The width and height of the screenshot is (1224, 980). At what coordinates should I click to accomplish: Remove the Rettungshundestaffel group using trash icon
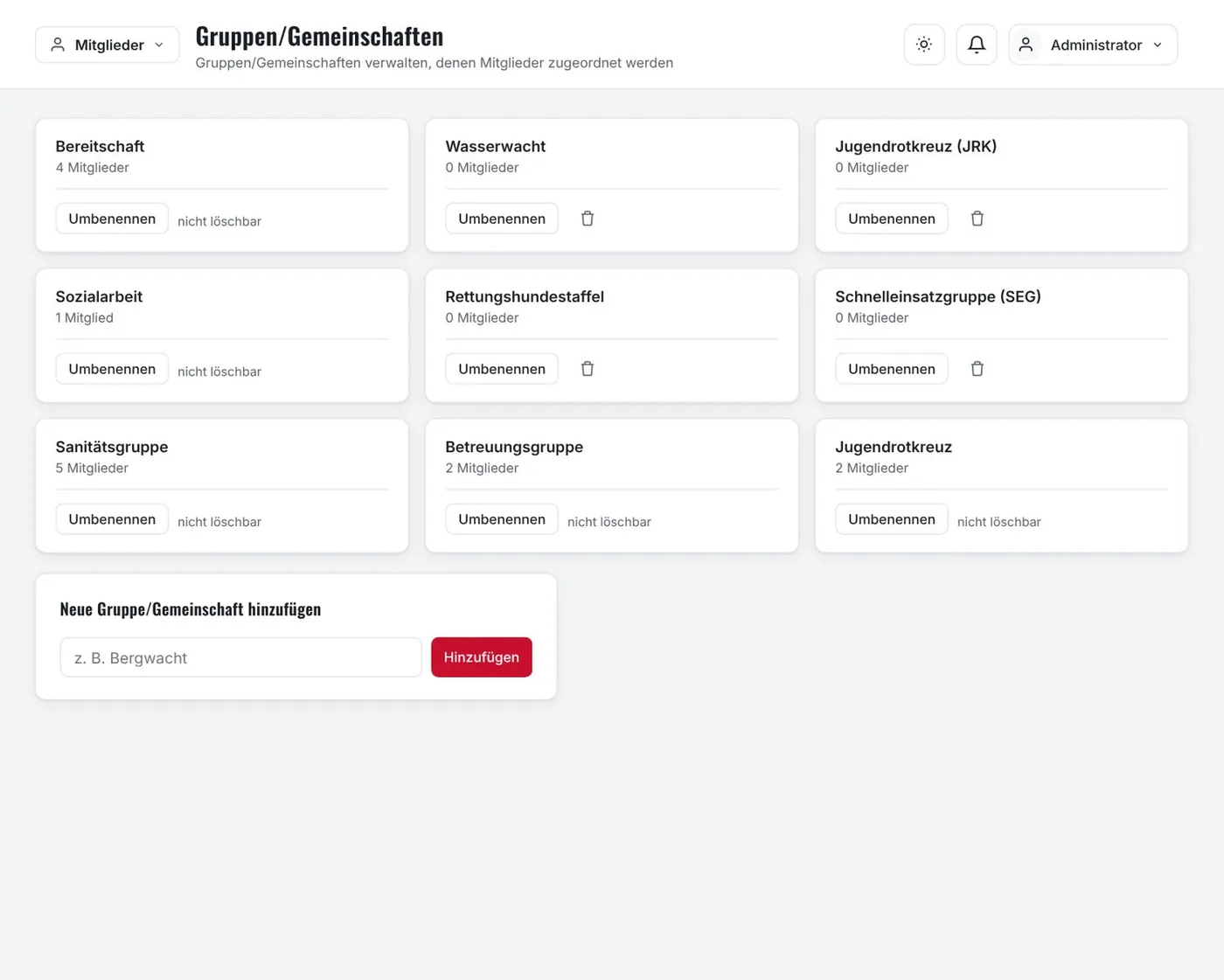point(588,369)
